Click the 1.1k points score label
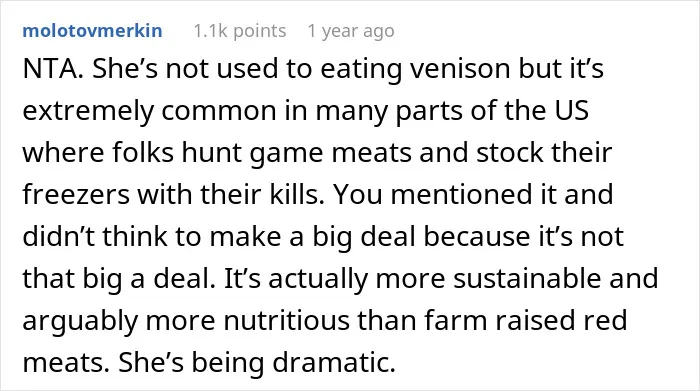Viewport: 700px width, 391px height. point(240,31)
